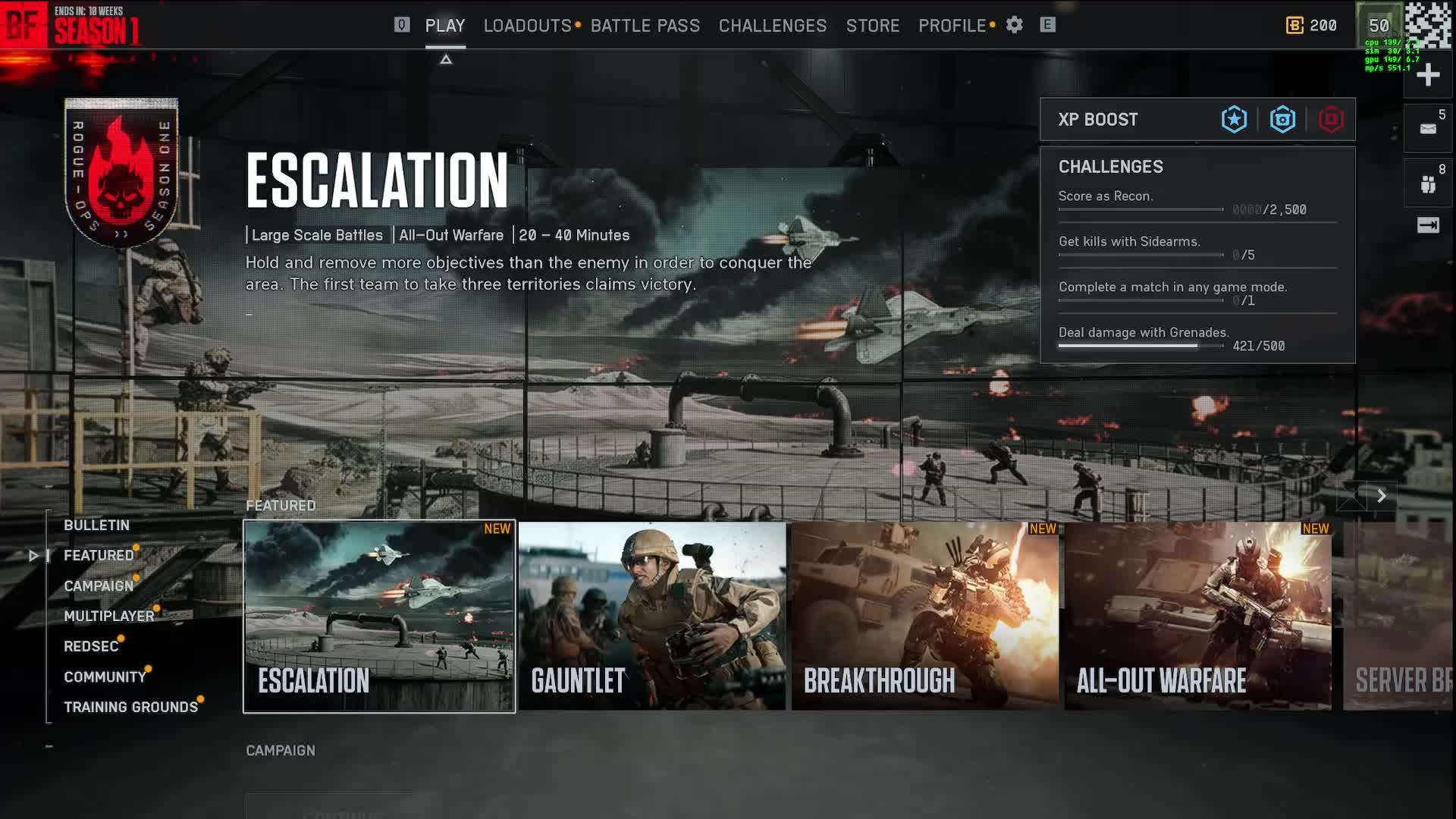The width and height of the screenshot is (1456, 819).
Task: Select the Breakthrough game mode thumbnail
Action: coord(924,616)
